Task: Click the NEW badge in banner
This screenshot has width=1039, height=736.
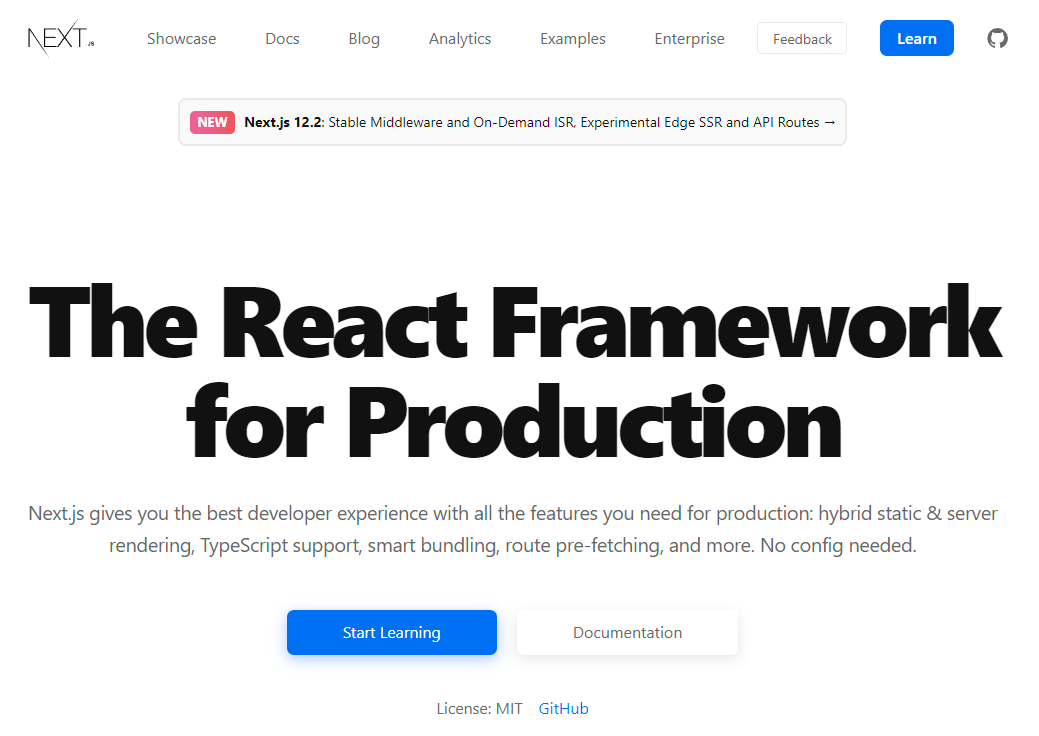Action: 212,122
